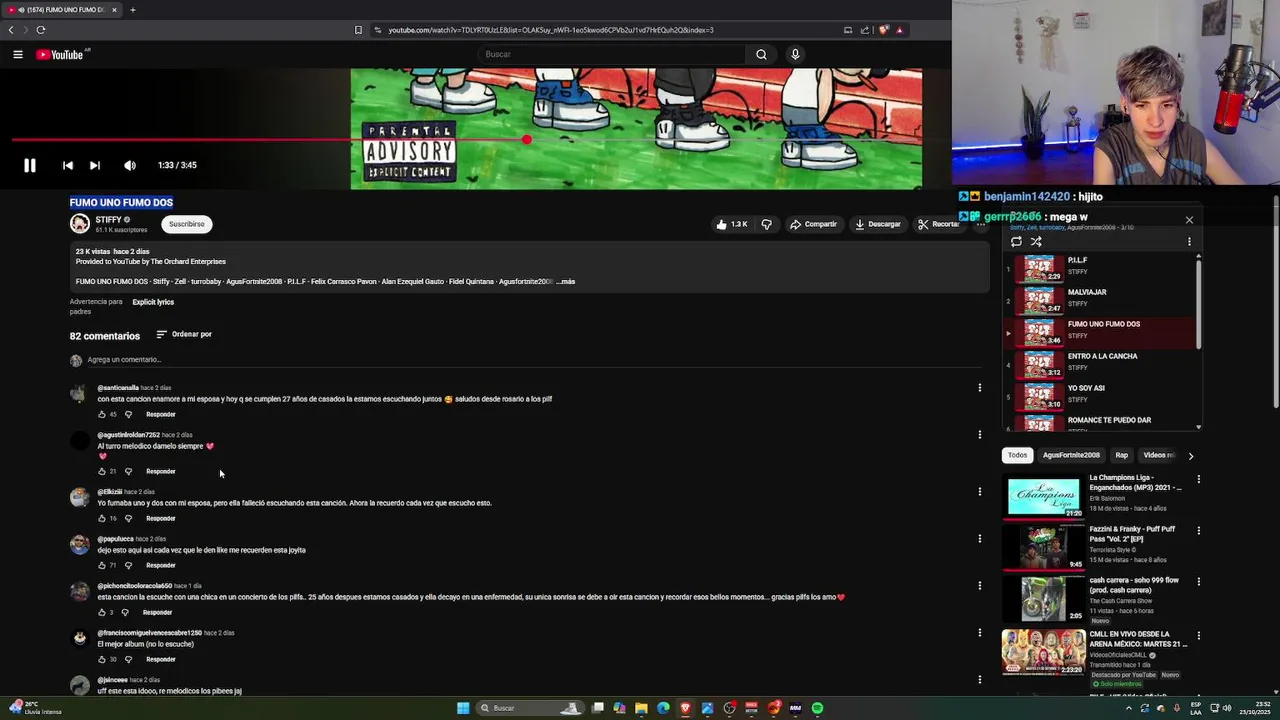1280x720 pixels.
Task: Select the Todos filter chip
Action: pyautogui.click(x=1017, y=455)
